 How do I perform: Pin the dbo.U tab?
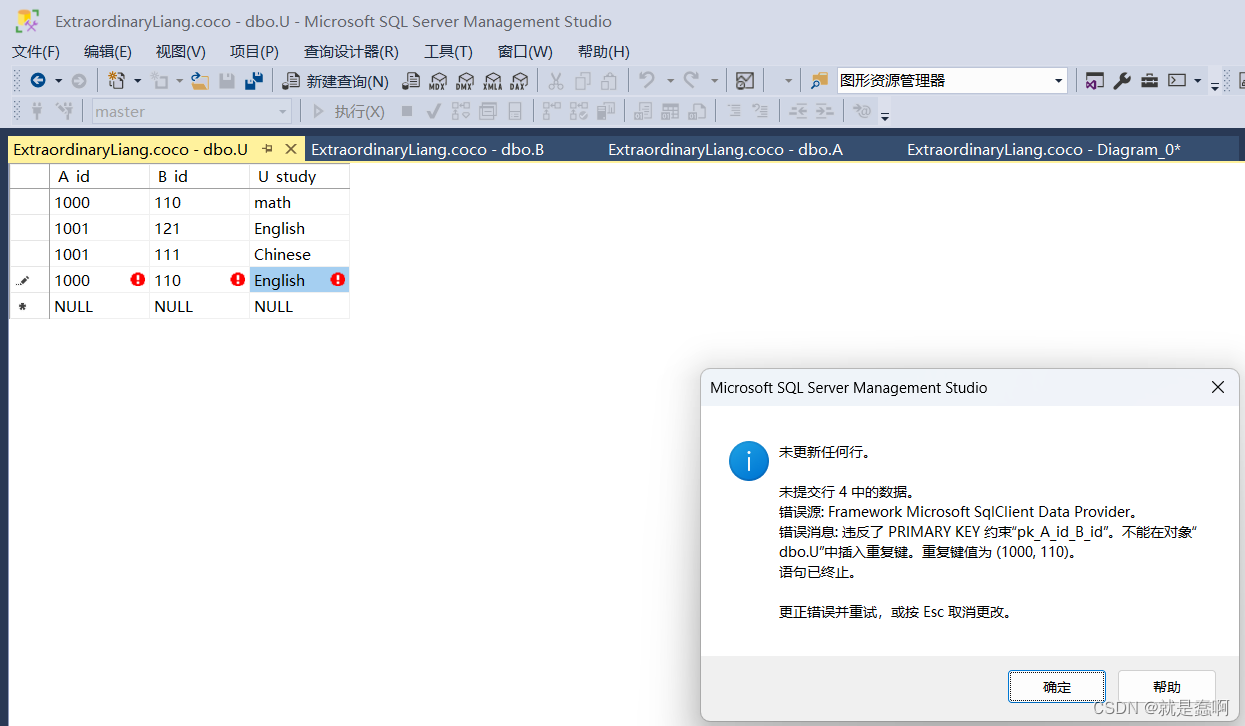coord(268,149)
